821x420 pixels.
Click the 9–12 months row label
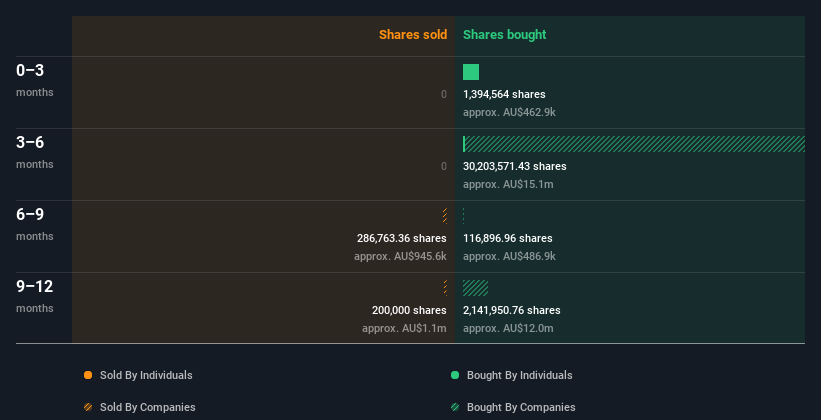click(35, 296)
